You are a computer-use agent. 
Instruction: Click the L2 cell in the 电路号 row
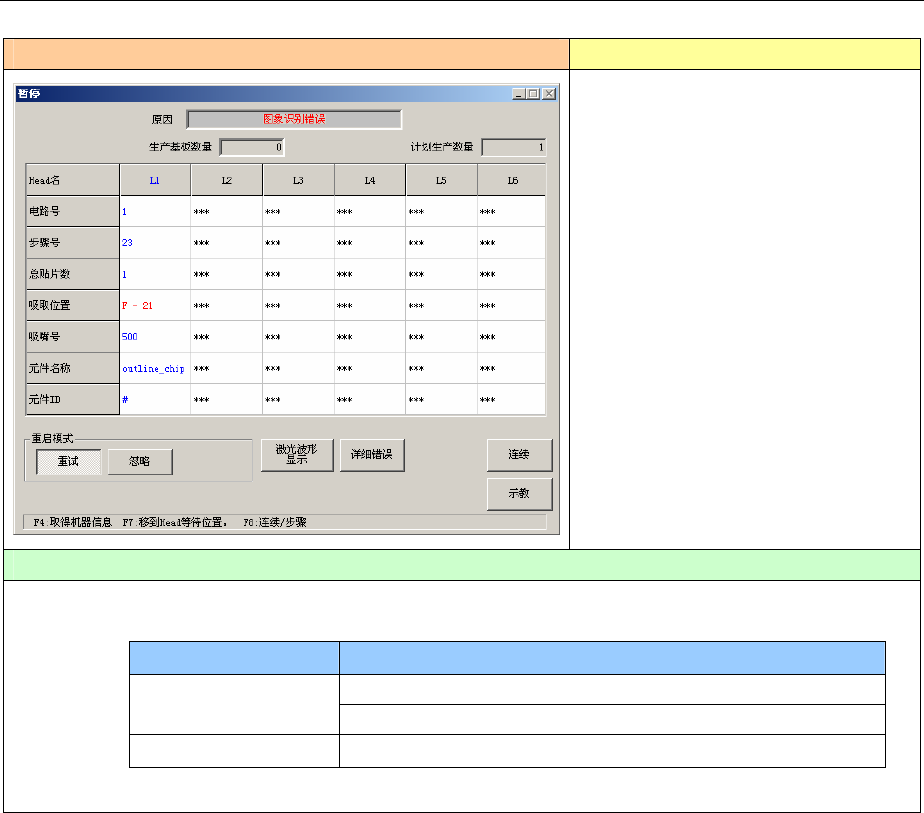(x=227, y=211)
